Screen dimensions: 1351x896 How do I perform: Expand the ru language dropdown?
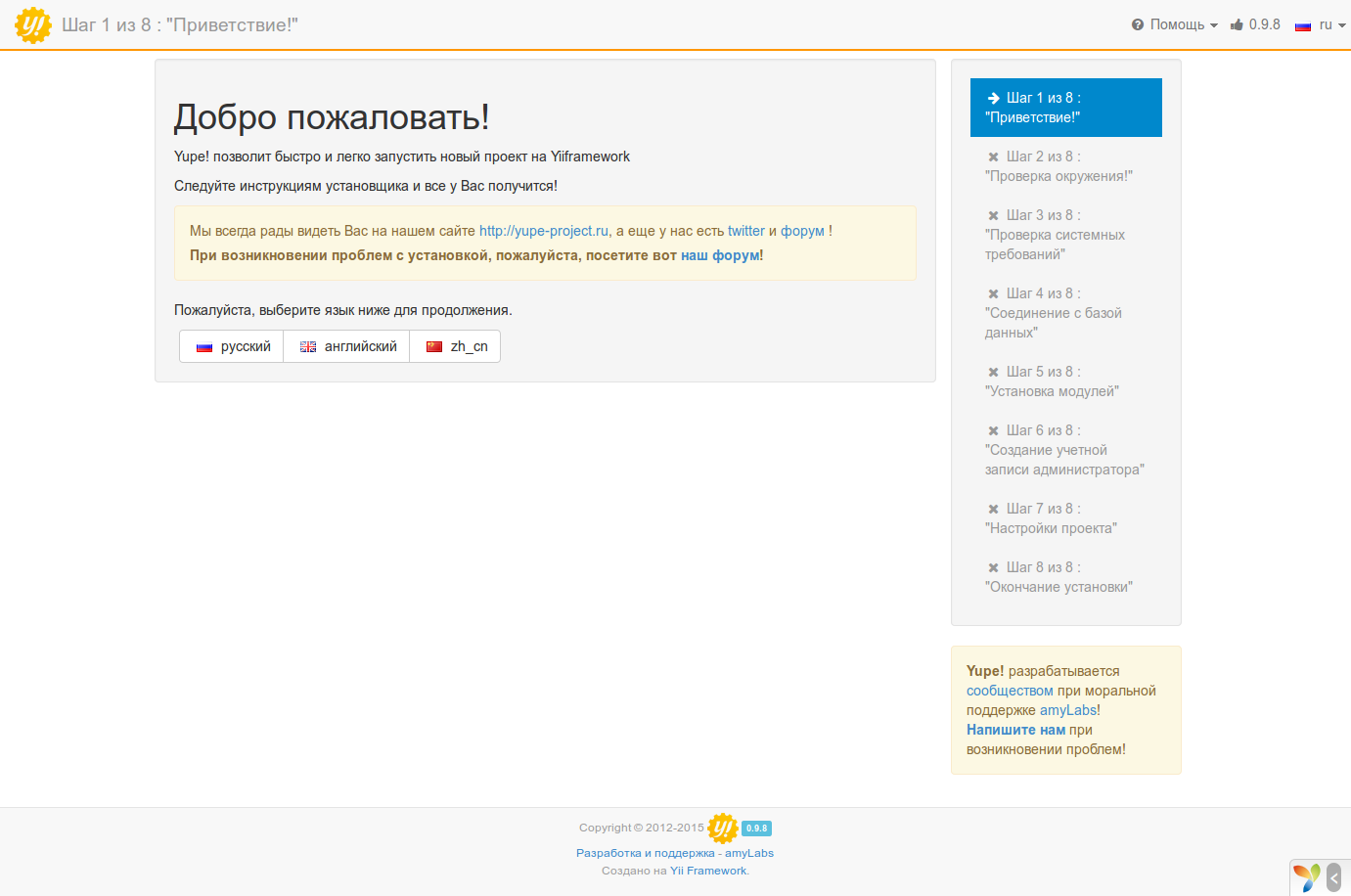[1320, 24]
